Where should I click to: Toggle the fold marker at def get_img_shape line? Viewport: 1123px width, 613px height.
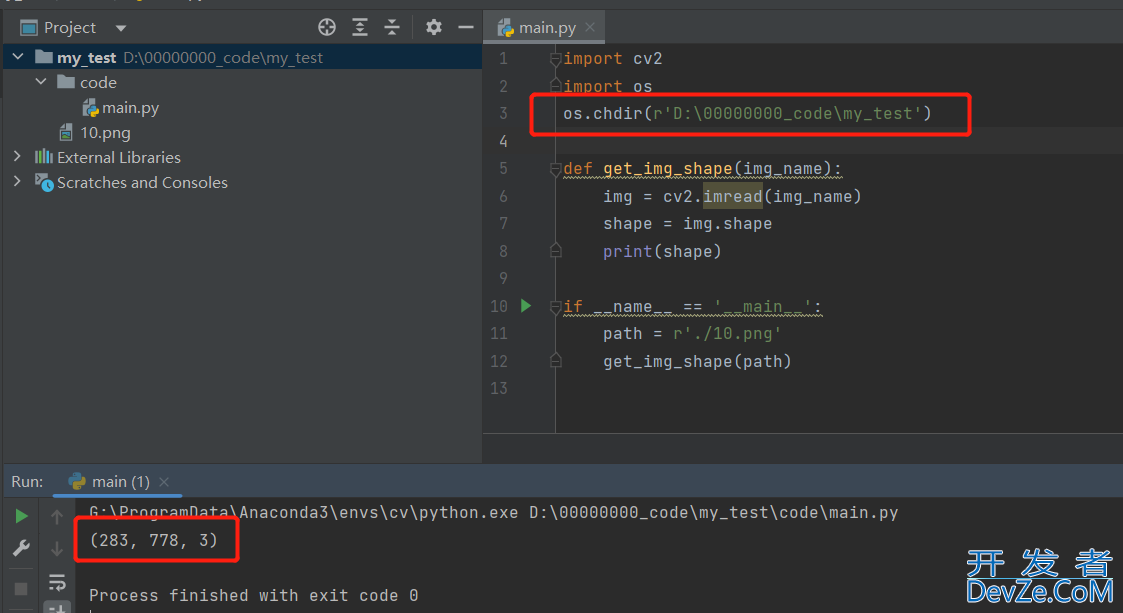[555, 169]
